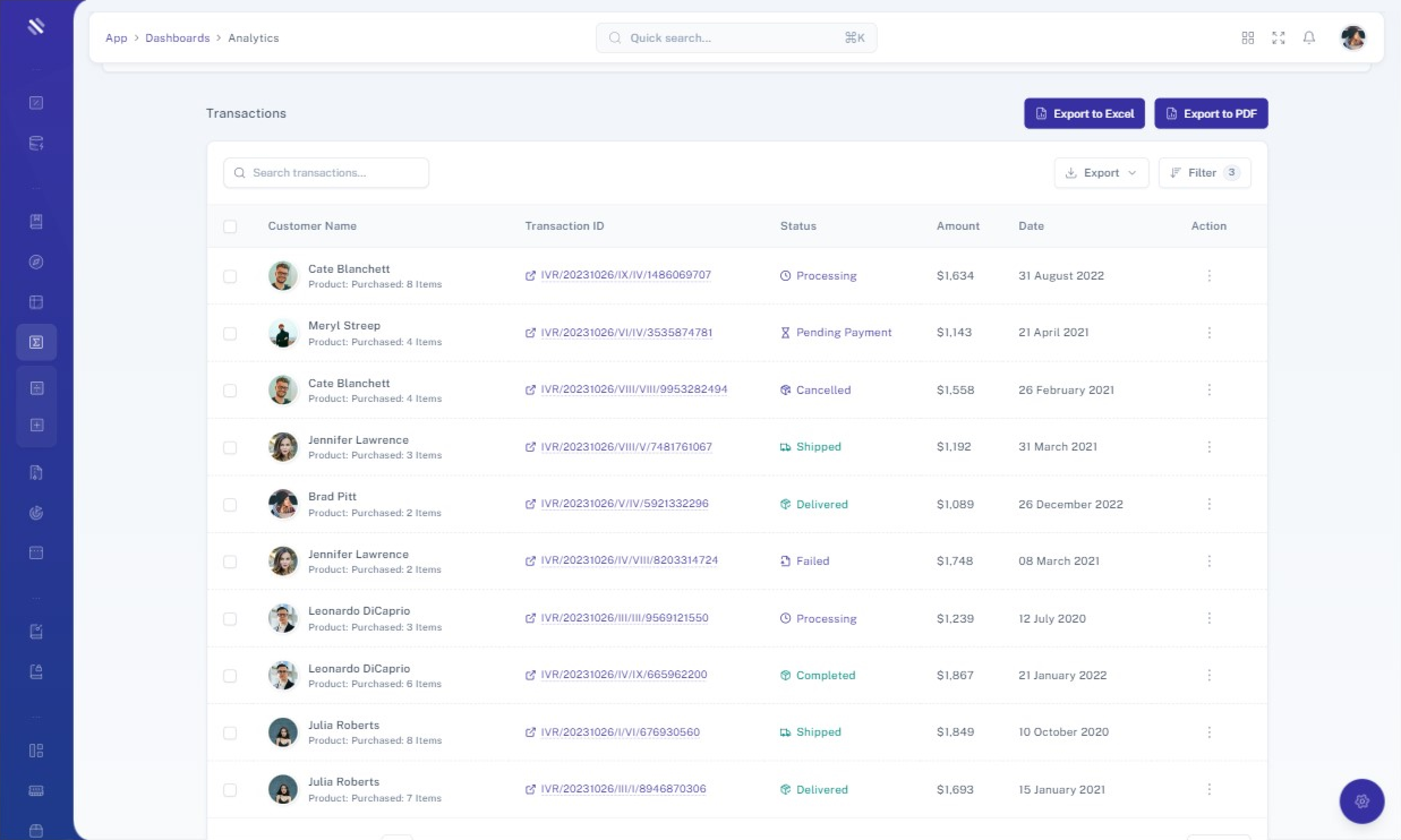This screenshot has width=1401, height=840.
Task: Go to Dashboards breadcrumb
Action: [177, 38]
